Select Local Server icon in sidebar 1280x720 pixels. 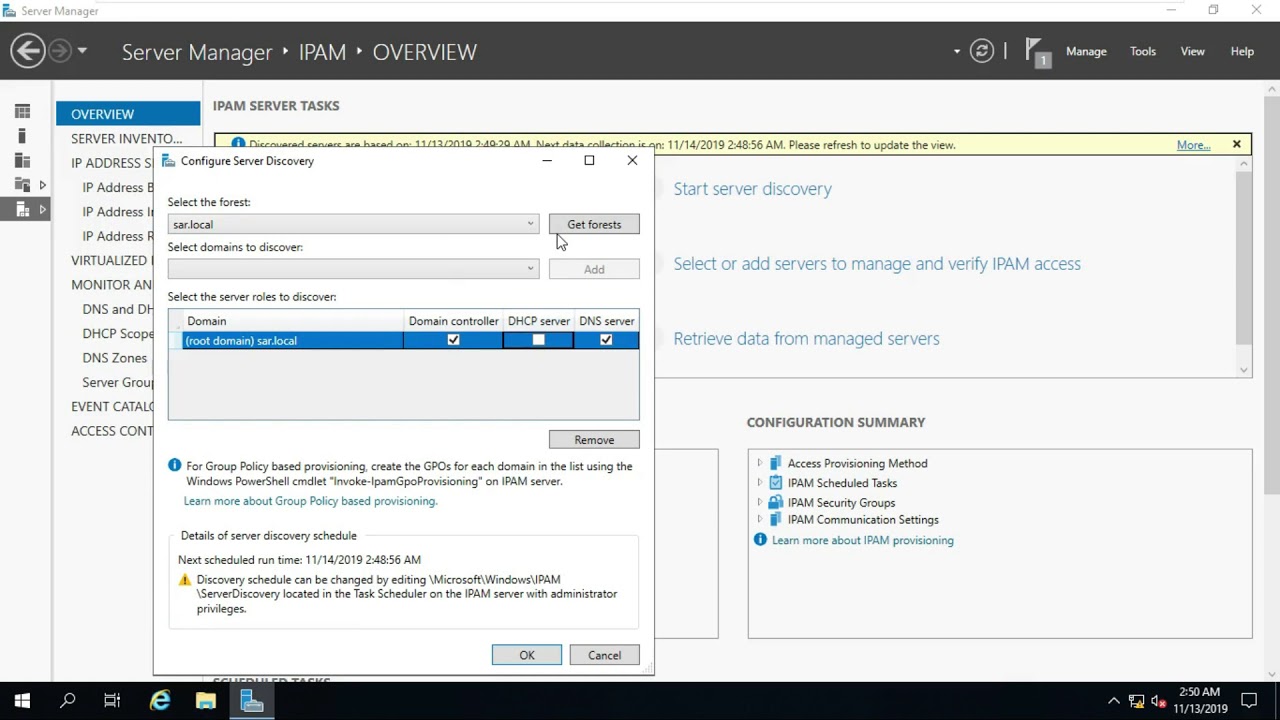(x=22, y=136)
